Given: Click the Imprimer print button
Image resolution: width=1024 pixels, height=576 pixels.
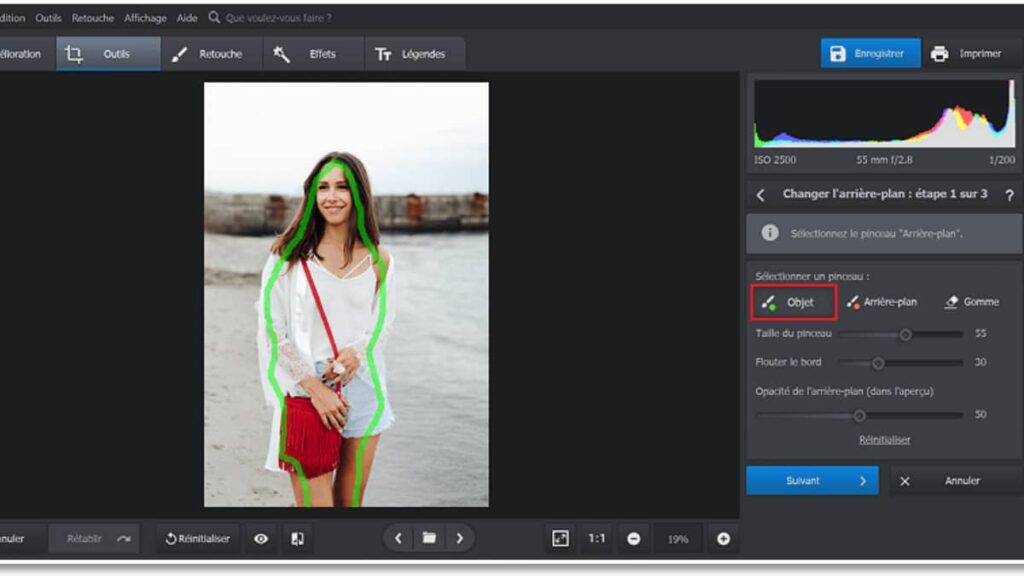Looking at the screenshot, I should [970, 54].
